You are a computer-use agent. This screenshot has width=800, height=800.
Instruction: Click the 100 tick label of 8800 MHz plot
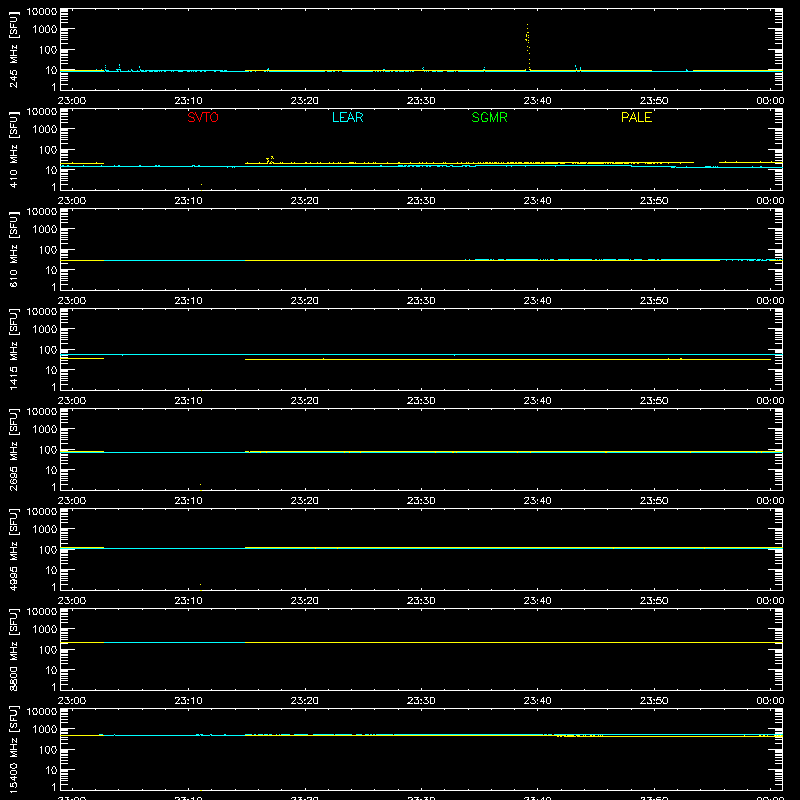click(48, 650)
